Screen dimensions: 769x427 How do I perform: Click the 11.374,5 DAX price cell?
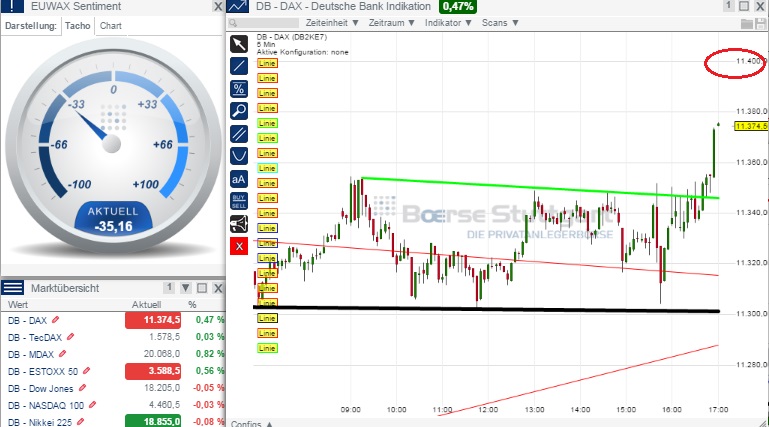point(153,320)
